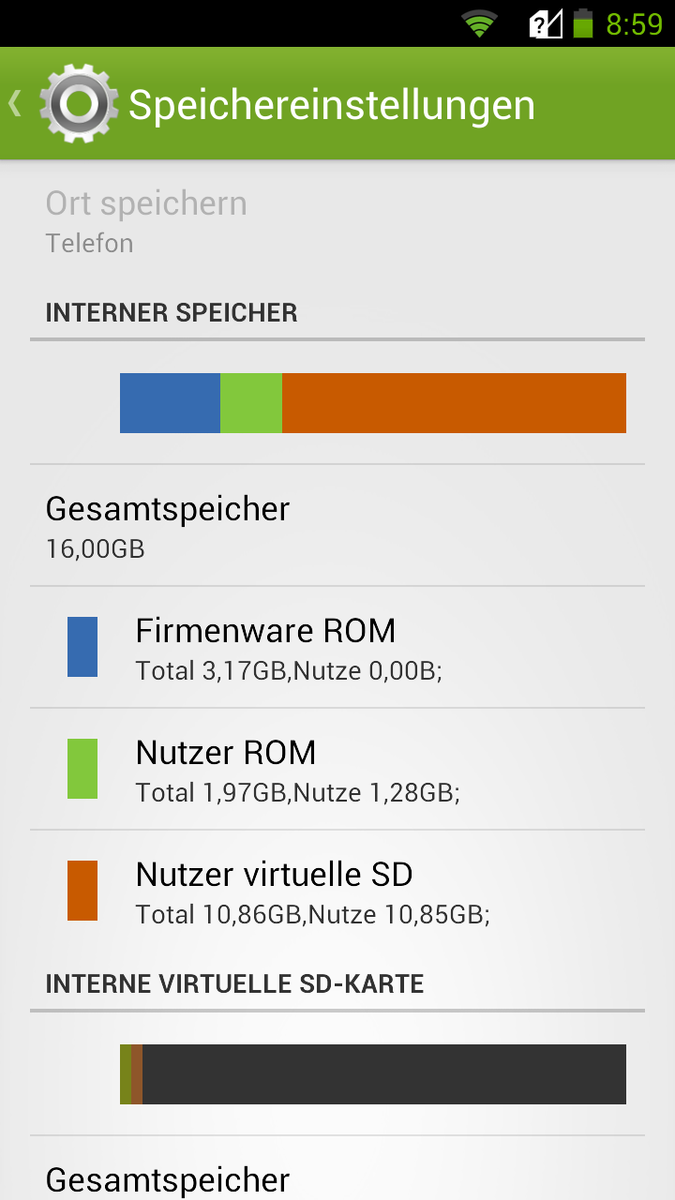Open the Ort speichern setting
Viewport: 675px width, 1200px height.
(x=146, y=220)
